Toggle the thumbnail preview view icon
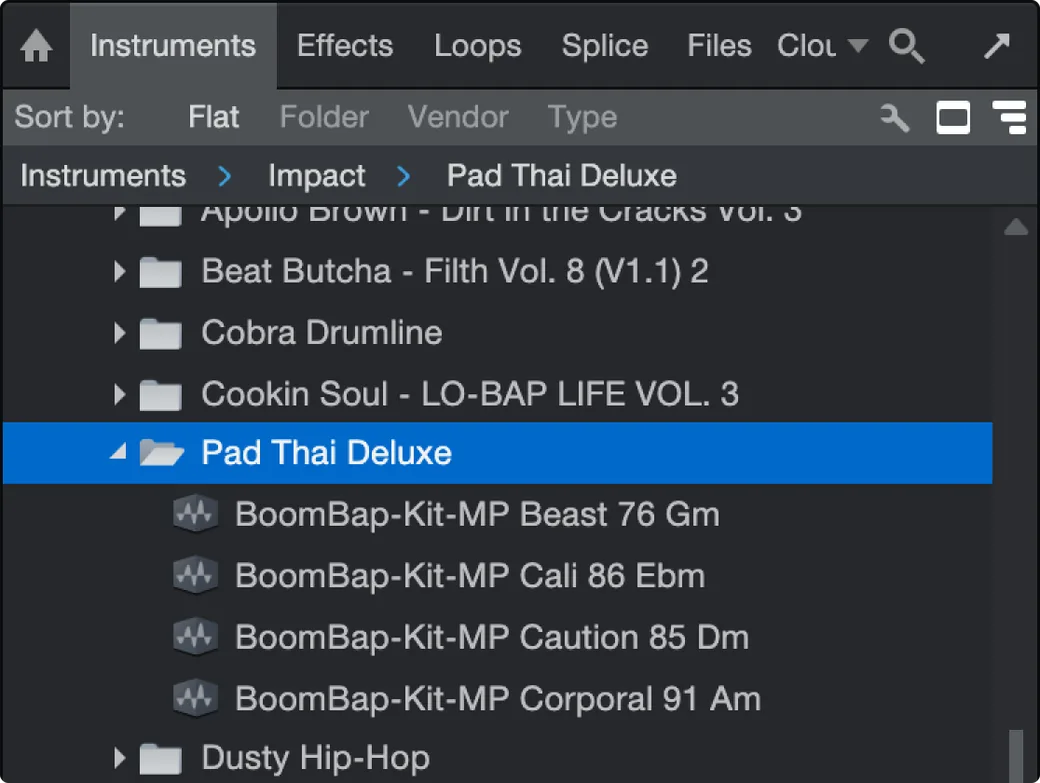The image size is (1040, 783). (x=952, y=118)
